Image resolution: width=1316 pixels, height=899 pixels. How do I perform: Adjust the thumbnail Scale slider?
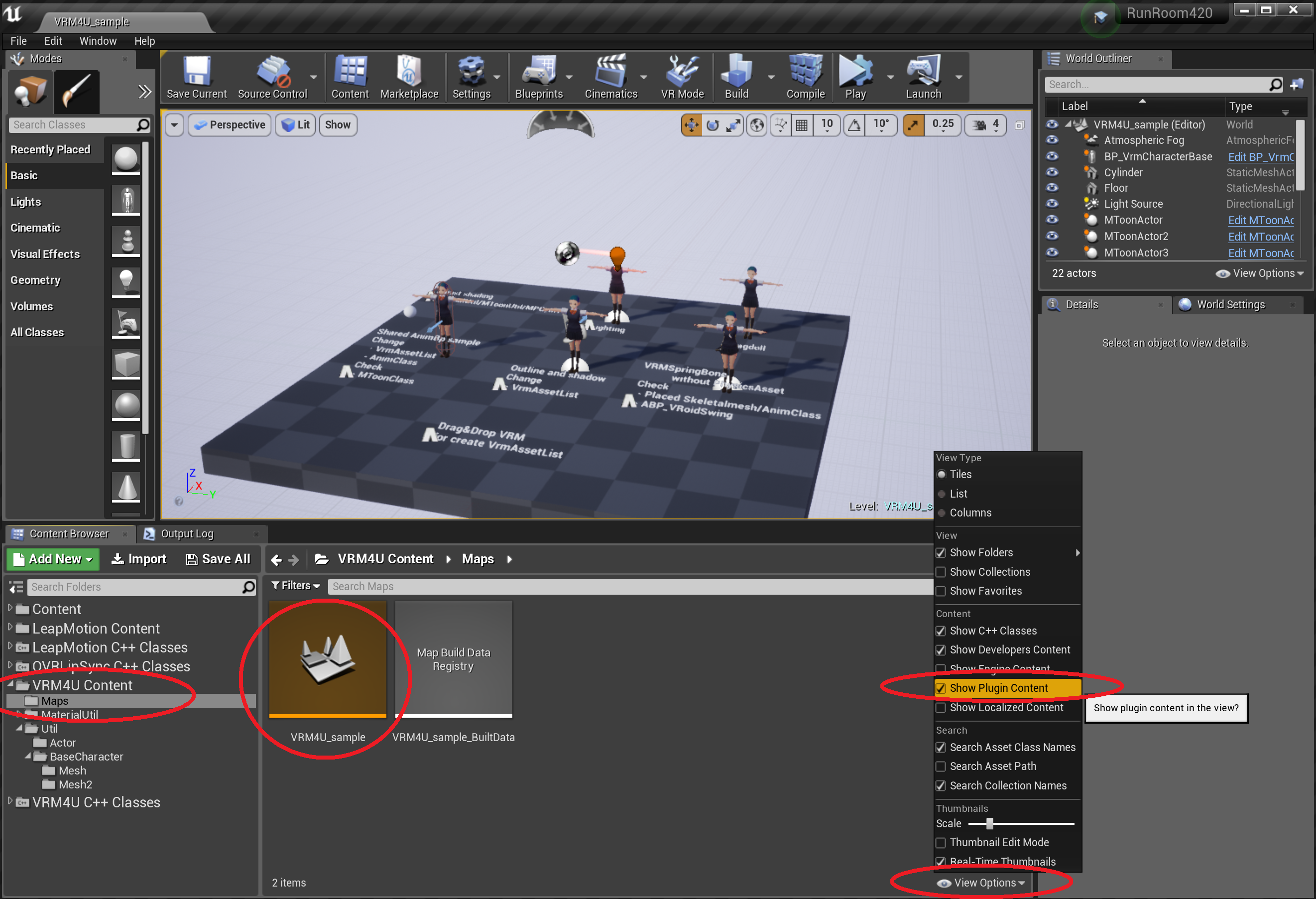989,824
